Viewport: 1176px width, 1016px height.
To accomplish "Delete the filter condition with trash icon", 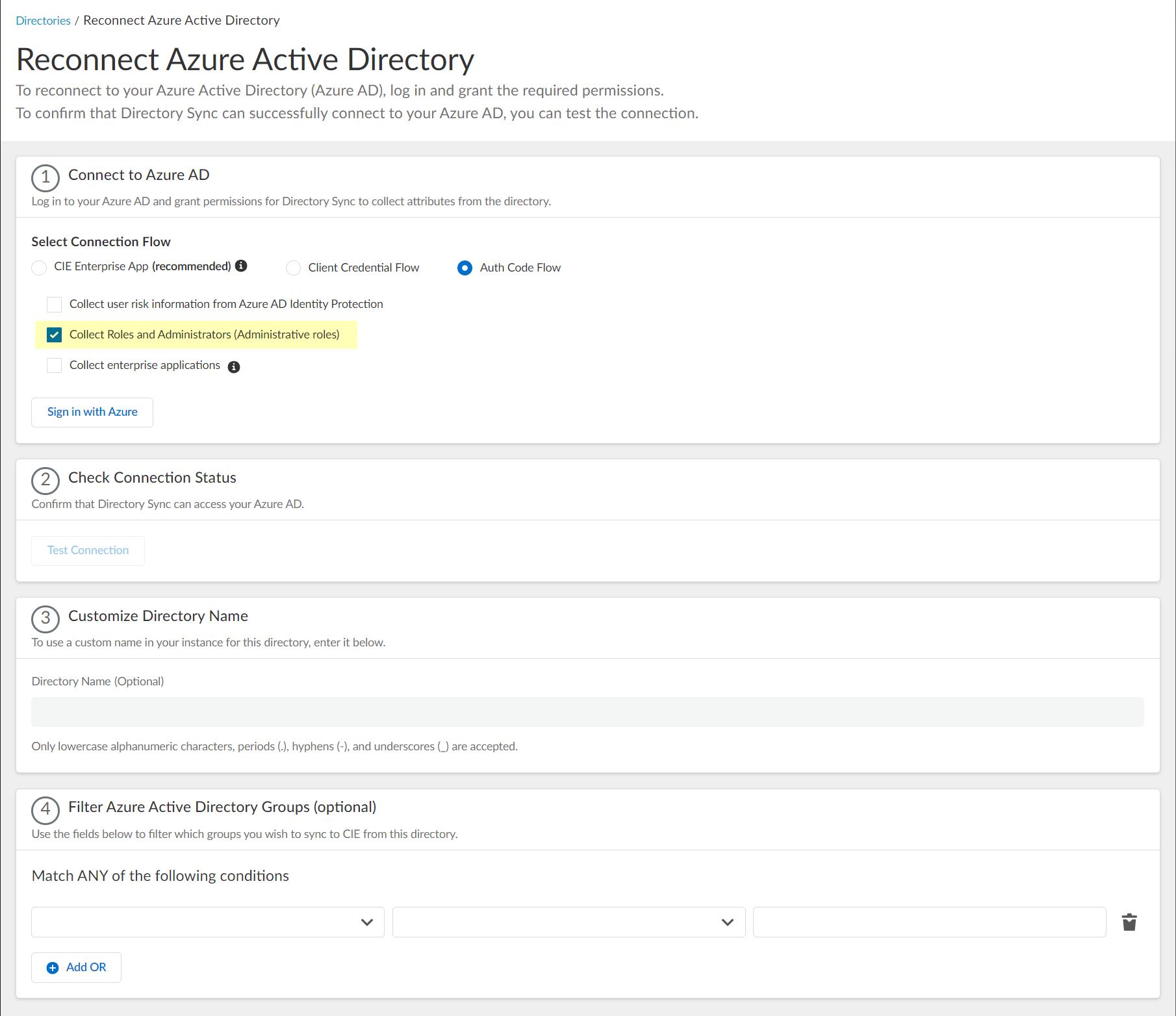I will click(x=1129, y=922).
